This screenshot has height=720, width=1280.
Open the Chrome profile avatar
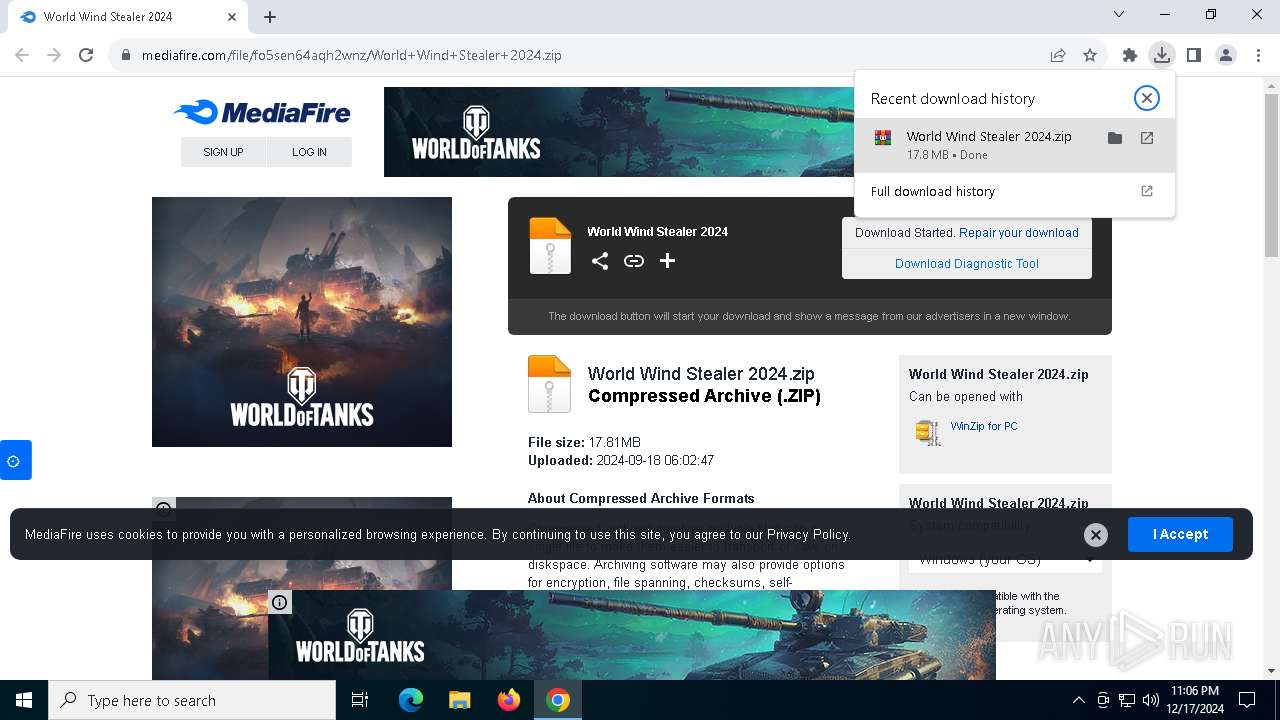click(1226, 55)
